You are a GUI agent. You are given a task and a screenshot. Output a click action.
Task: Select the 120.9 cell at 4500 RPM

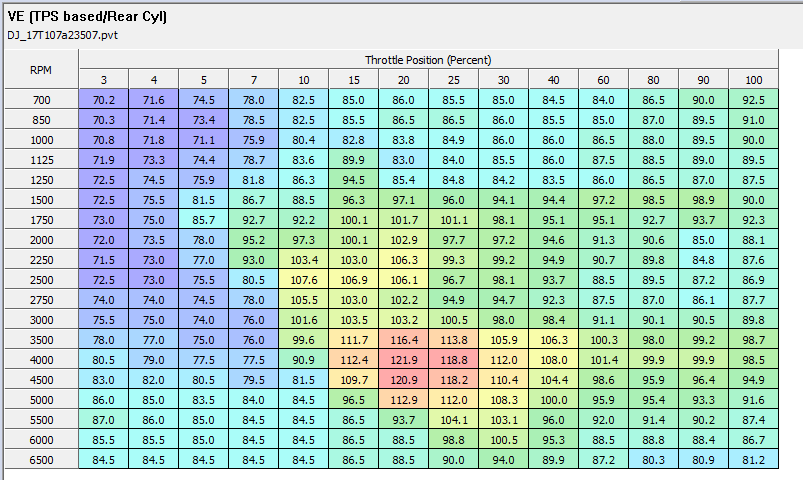point(403,379)
